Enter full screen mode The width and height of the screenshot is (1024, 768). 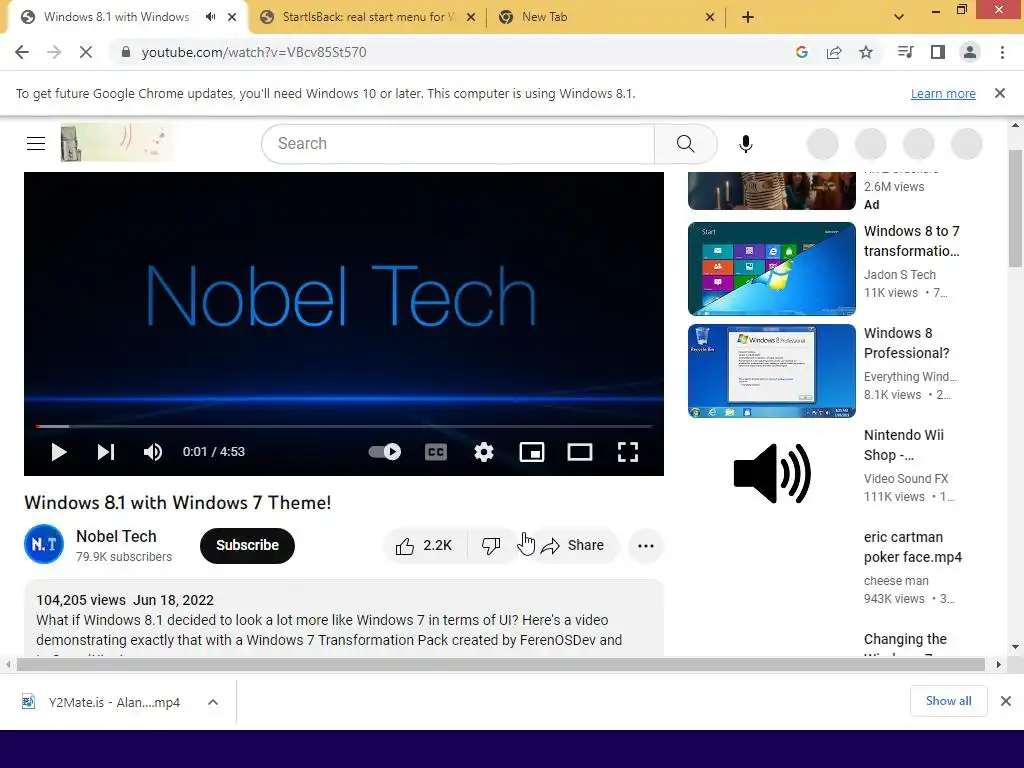(628, 452)
